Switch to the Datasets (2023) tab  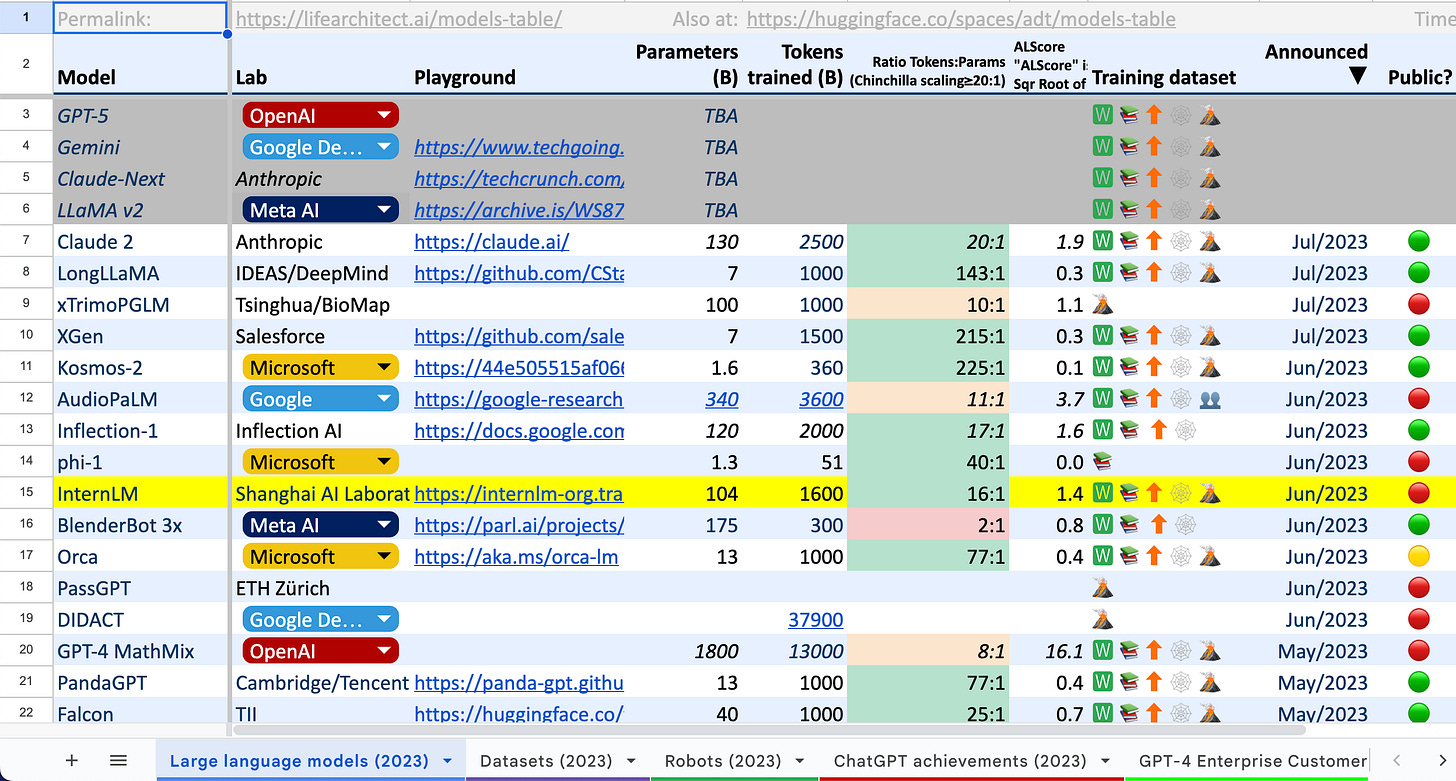coord(558,761)
